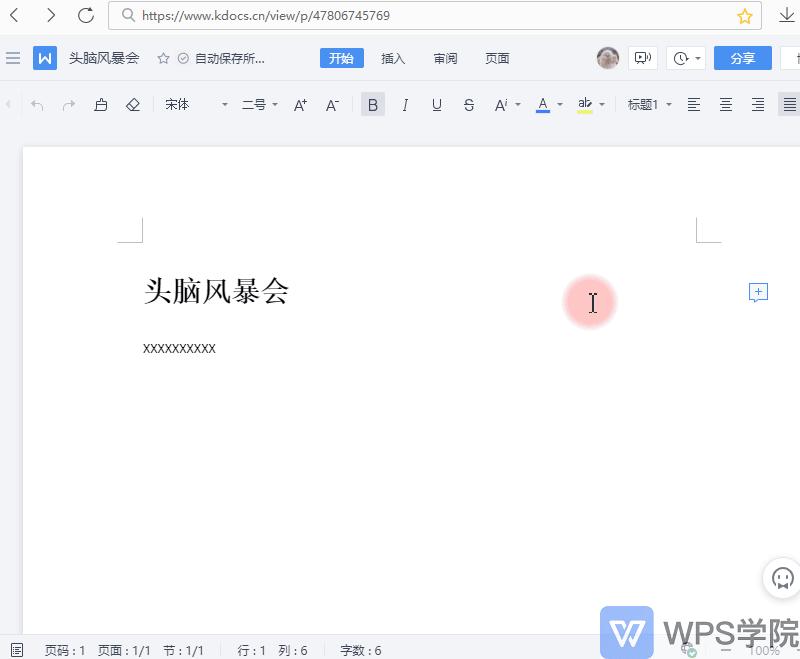Image resolution: width=800 pixels, height=659 pixels.
Task: Open the 宋体 font family dropdown
Action: [x=190, y=104]
